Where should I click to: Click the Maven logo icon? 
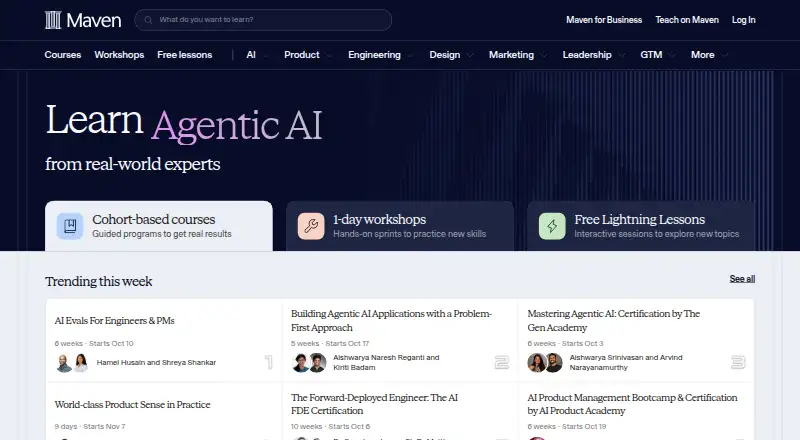(x=53, y=20)
